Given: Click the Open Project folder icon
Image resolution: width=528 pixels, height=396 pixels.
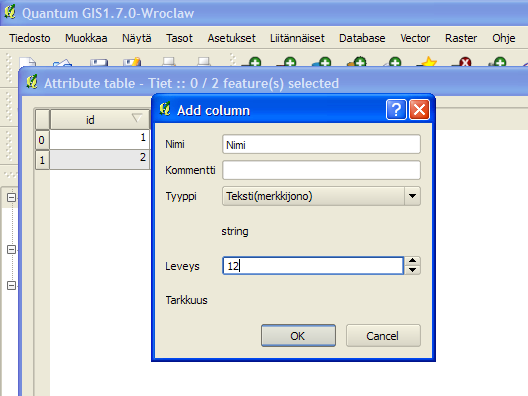Looking at the screenshot, I should [63, 62].
